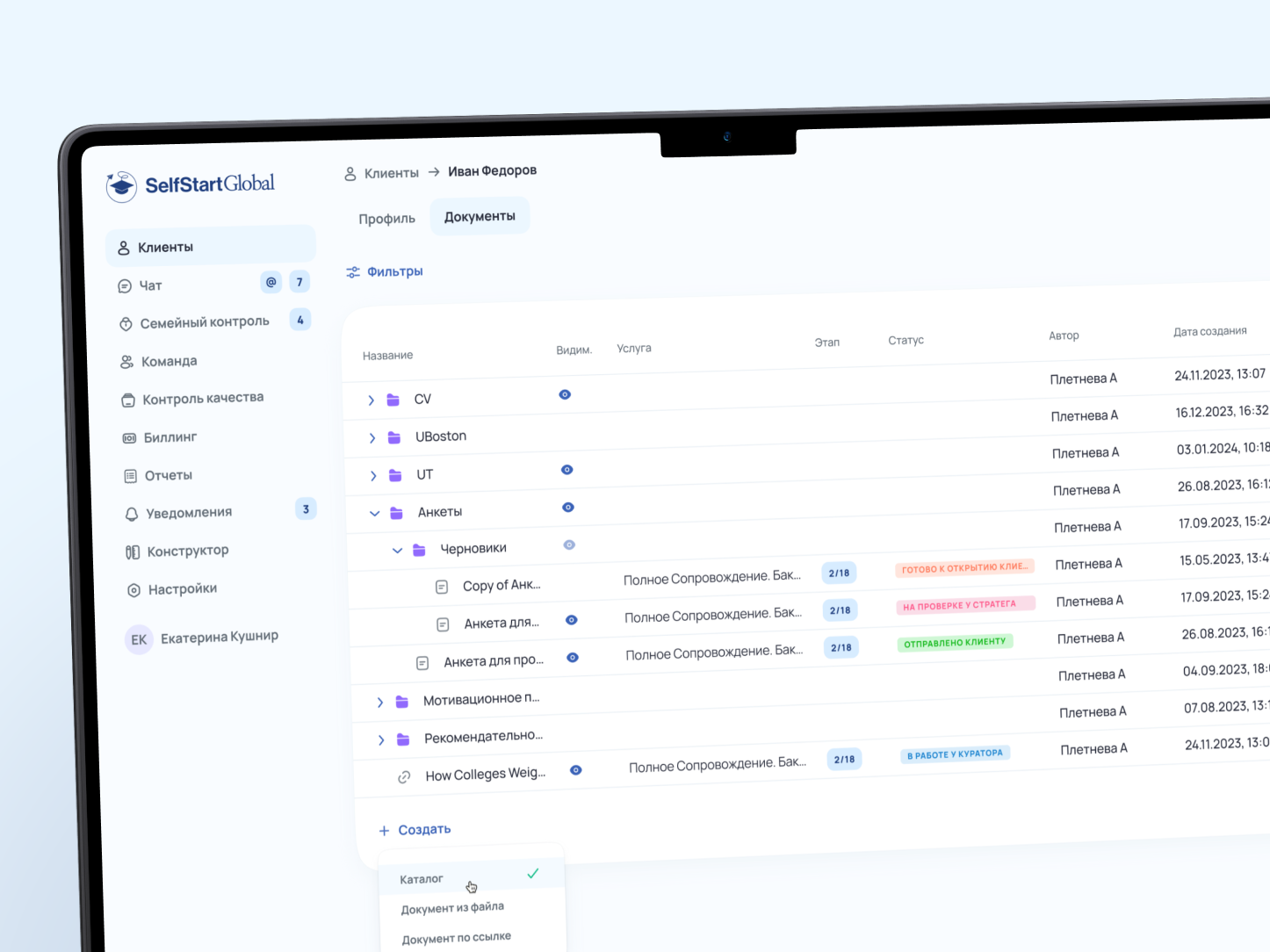Click the link icon beside How Colleges Weig...
The height and width of the screenshot is (952, 1270).
[404, 777]
